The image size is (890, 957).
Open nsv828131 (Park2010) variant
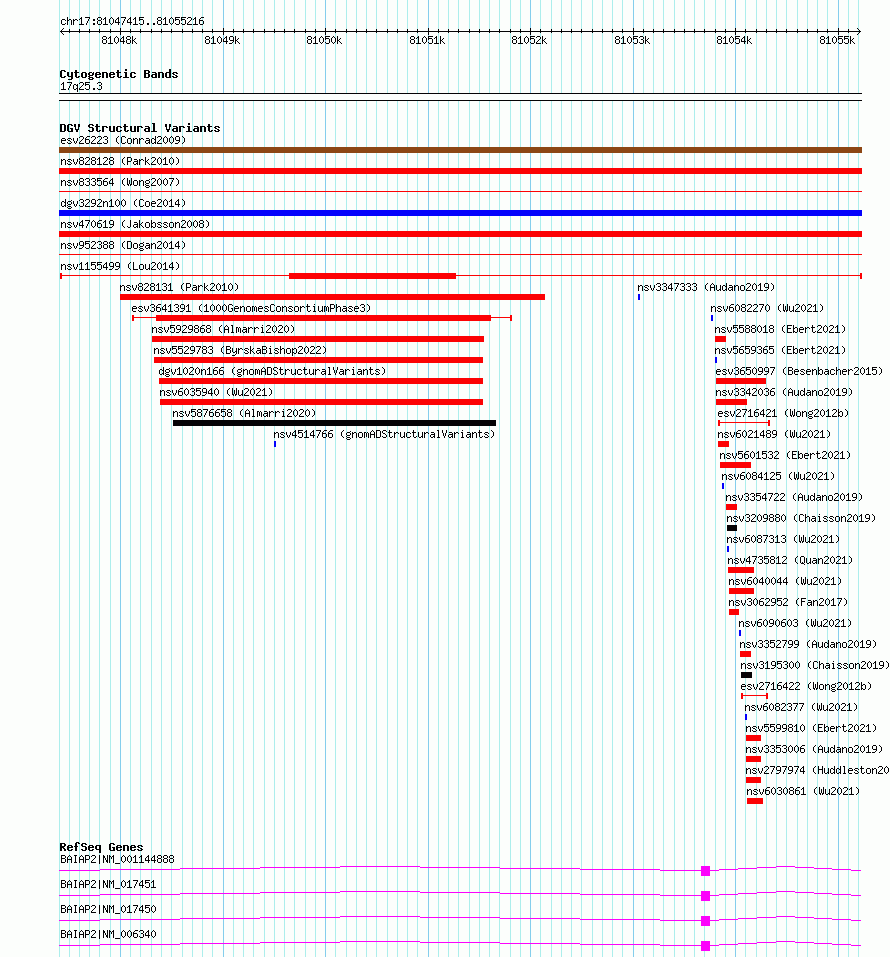click(x=179, y=287)
